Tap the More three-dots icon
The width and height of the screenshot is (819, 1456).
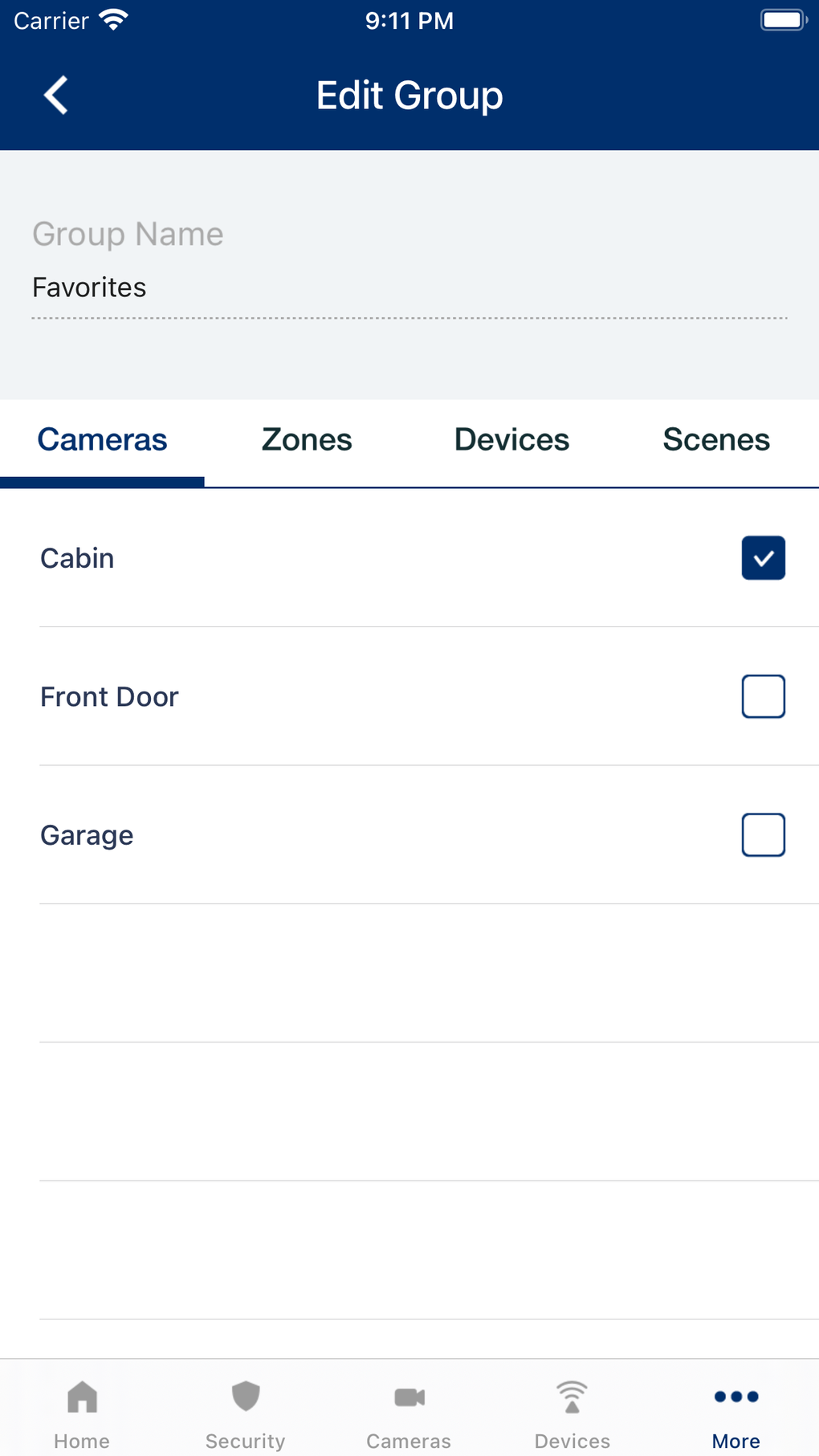point(736,1397)
